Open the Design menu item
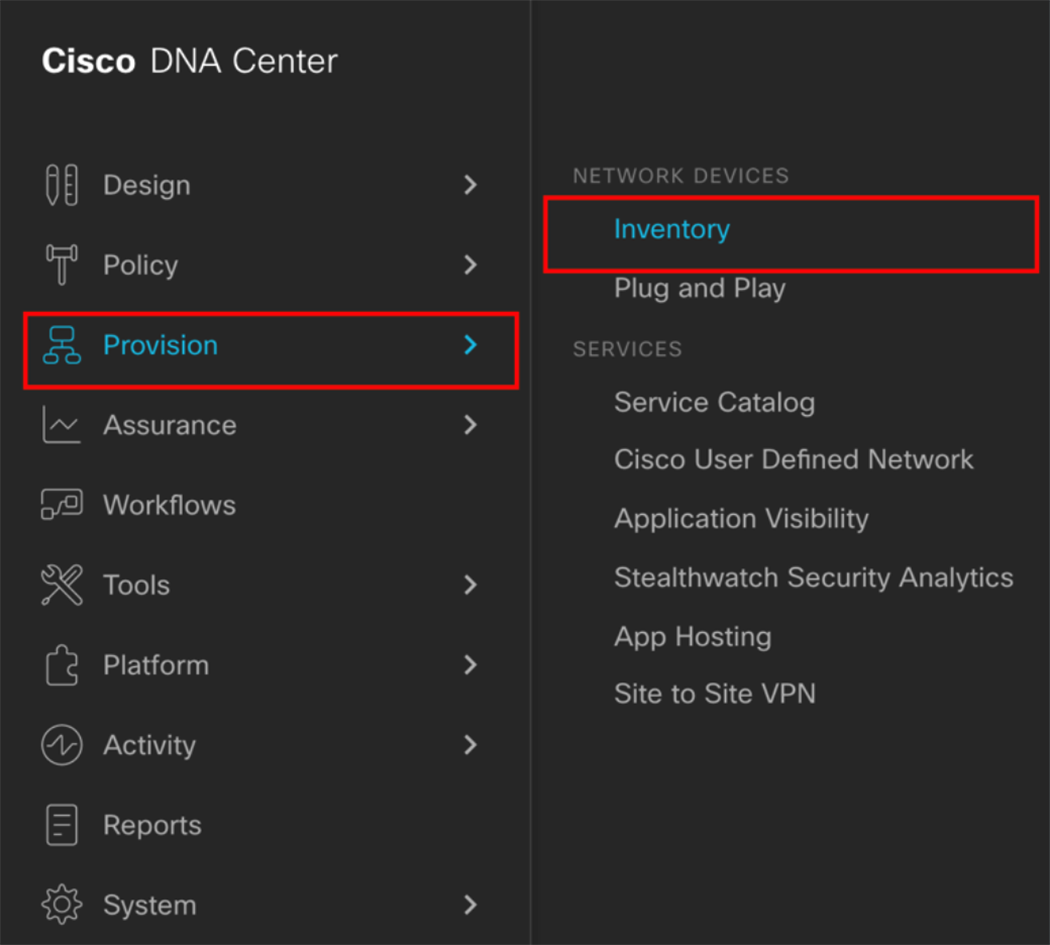The width and height of the screenshot is (1050, 945). pyautogui.click(x=147, y=186)
